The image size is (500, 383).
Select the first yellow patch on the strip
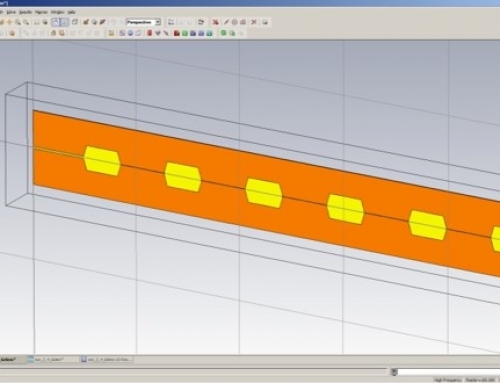102,161
